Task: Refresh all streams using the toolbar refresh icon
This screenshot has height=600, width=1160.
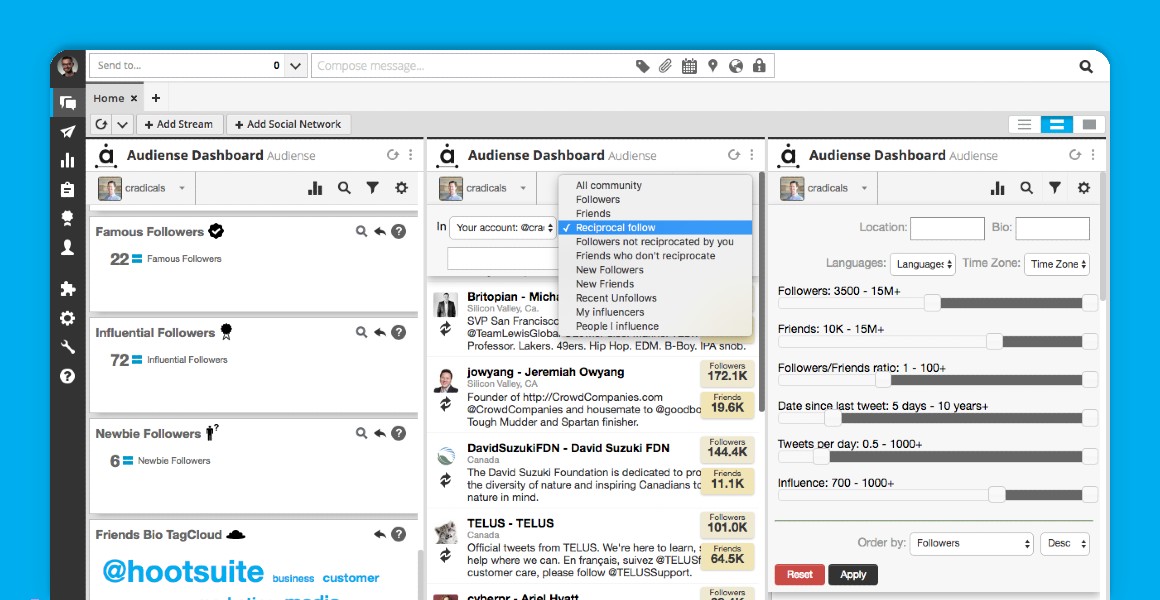Action: pos(101,124)
